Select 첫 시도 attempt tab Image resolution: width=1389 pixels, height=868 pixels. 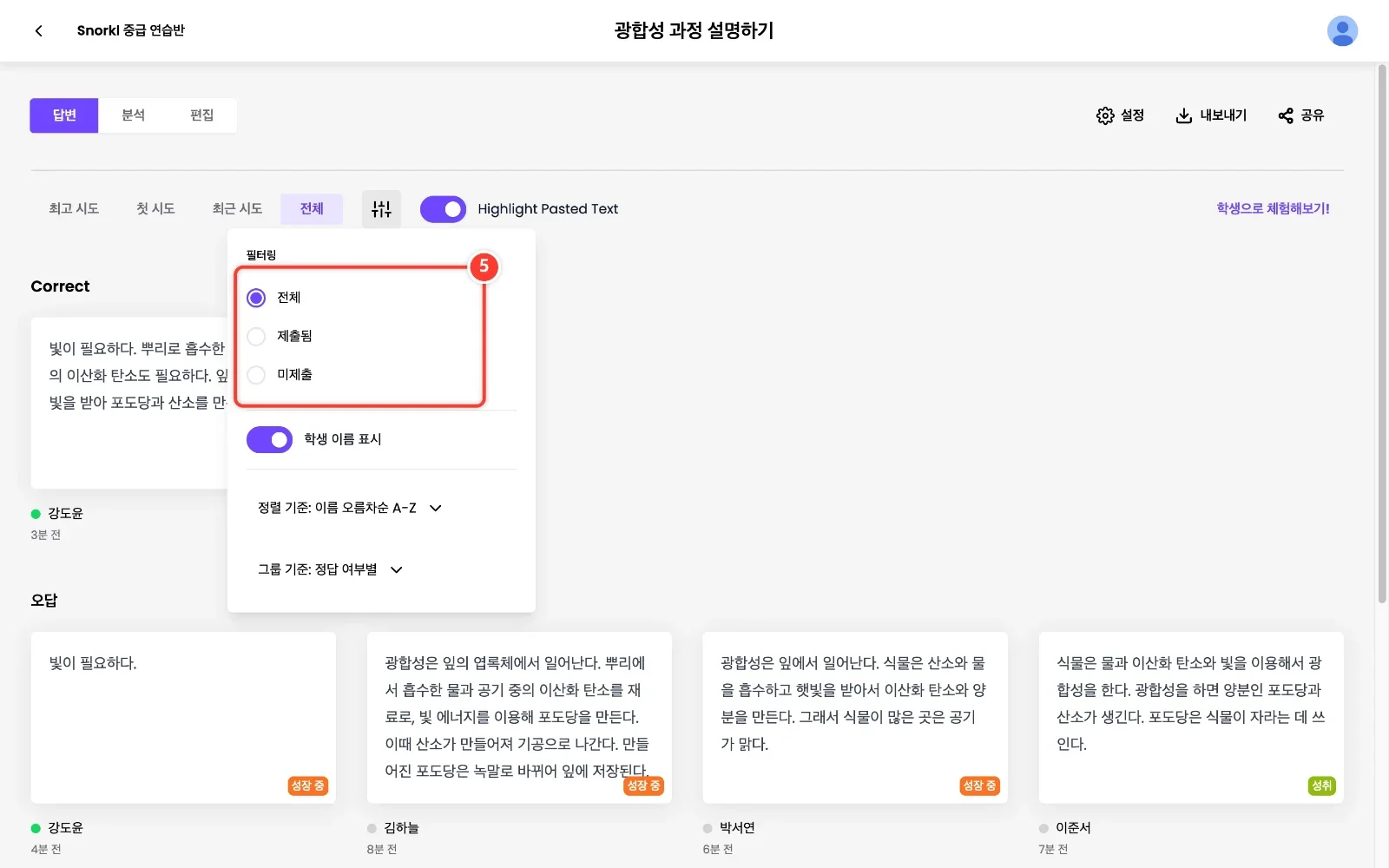pos(155,209)
